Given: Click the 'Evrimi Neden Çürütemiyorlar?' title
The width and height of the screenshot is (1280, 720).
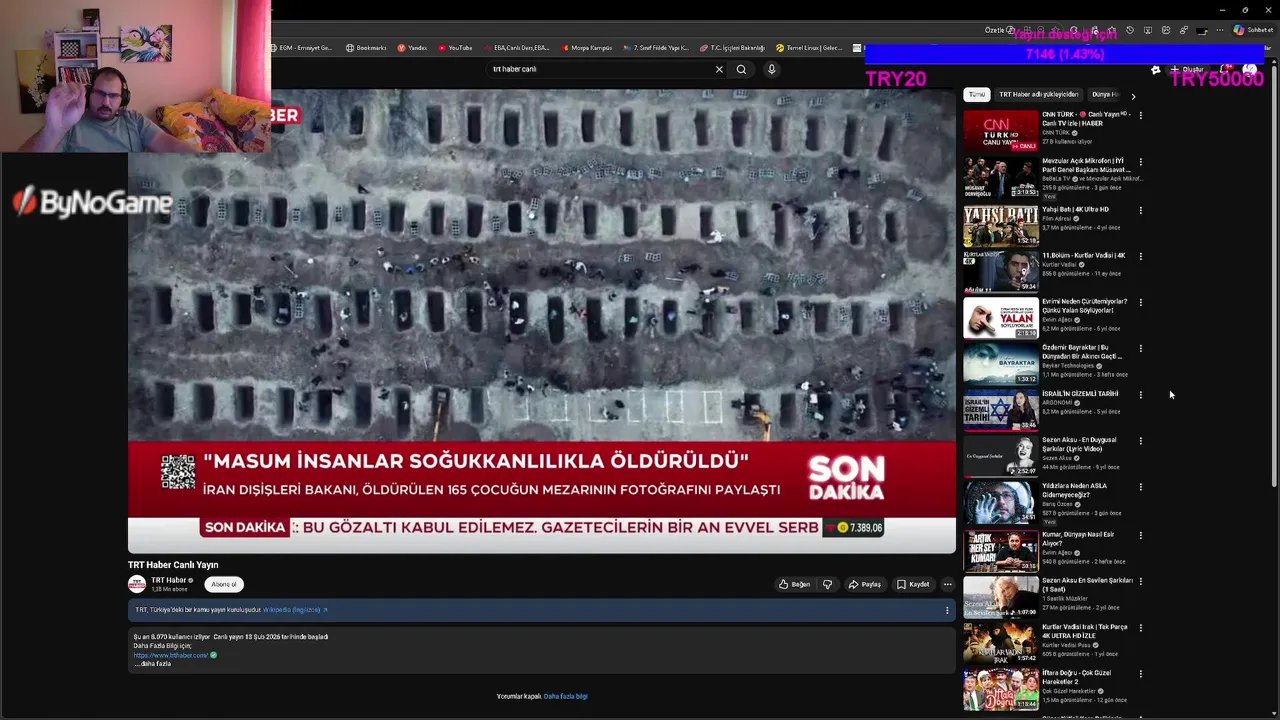Looking at the screenshot, I should 1085,306.
